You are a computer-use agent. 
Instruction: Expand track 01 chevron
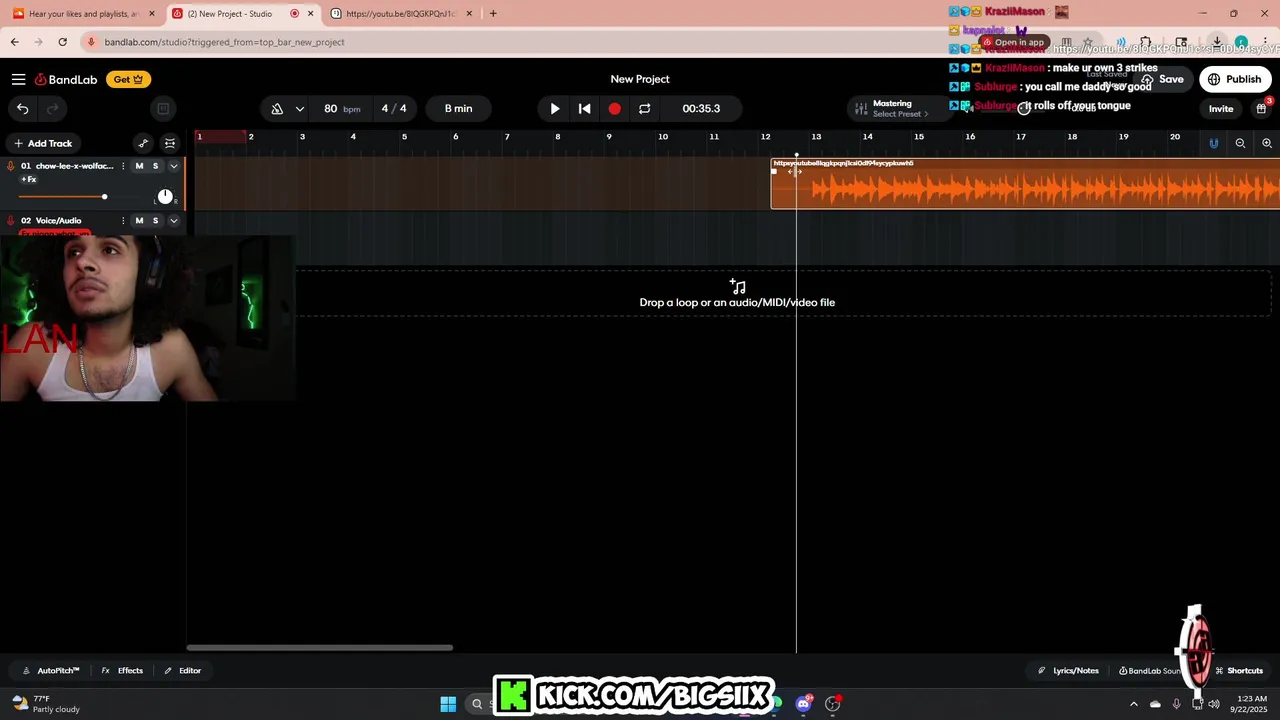click(173, 166)
